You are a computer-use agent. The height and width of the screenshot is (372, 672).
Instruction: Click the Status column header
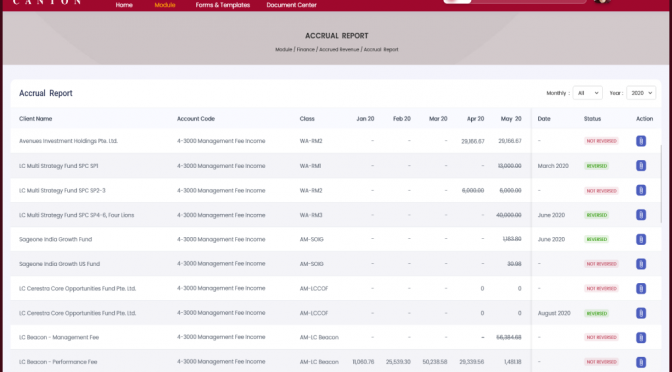point(592,119)
